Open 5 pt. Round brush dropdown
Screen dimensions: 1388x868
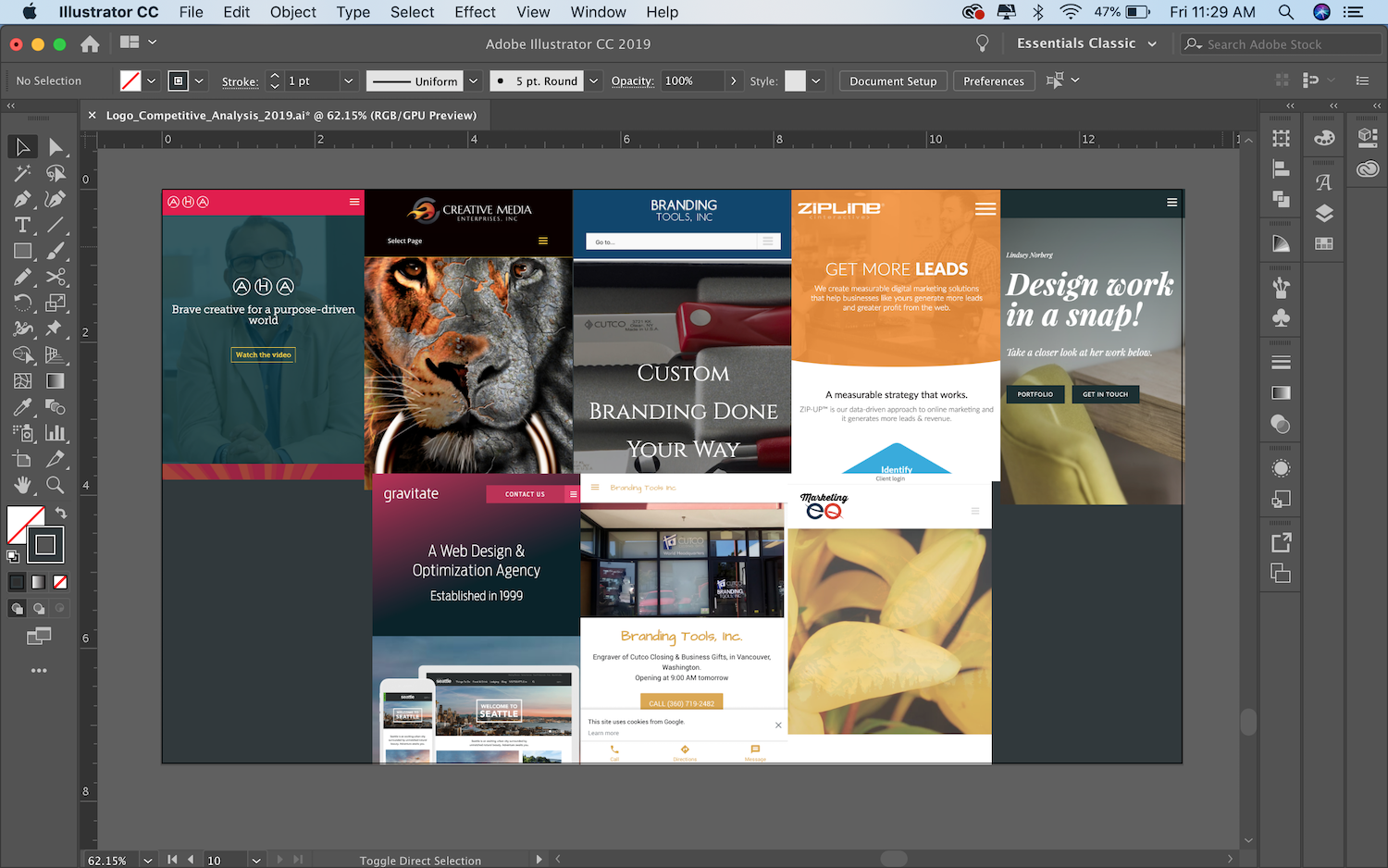[593, 81]
